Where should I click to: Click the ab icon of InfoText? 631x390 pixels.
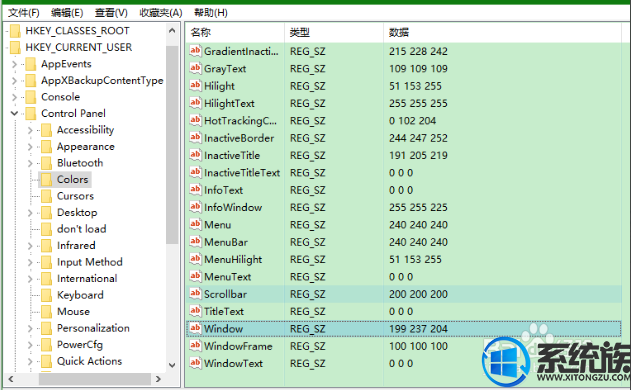click(x=195, y=190)
